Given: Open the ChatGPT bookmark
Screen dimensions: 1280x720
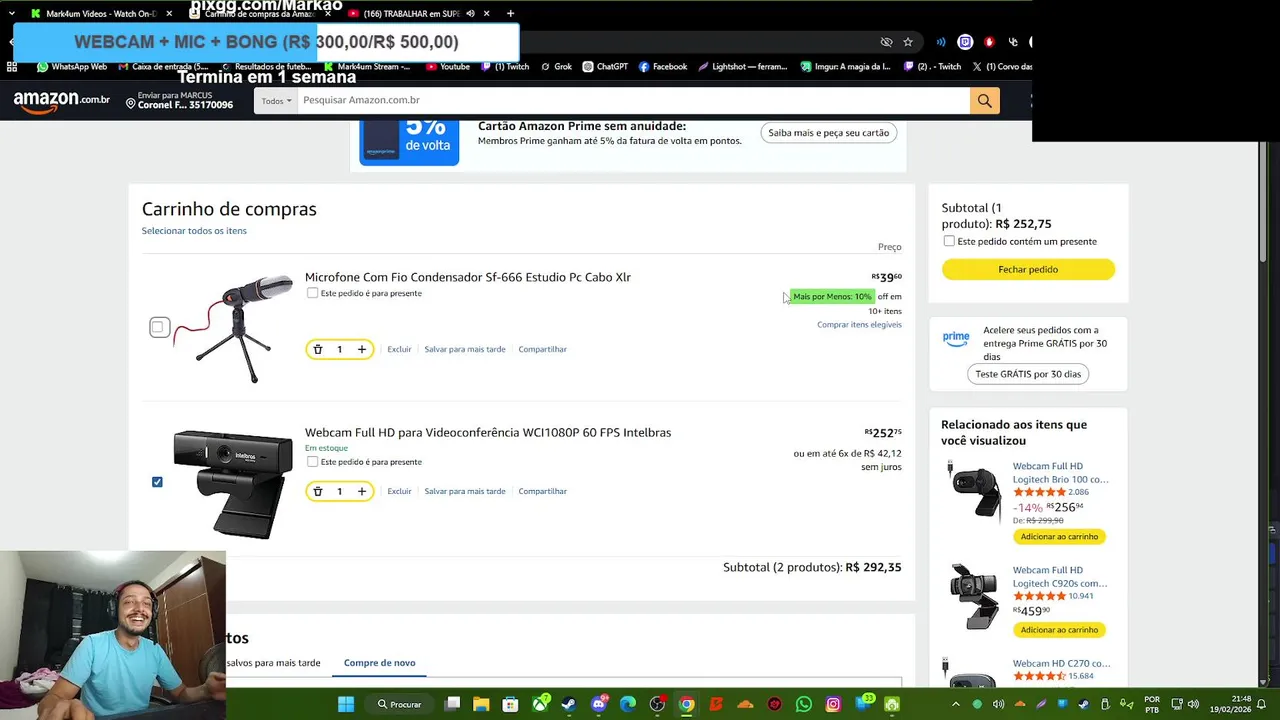Looking at the screenshot, I should click(x=605, y=67).
